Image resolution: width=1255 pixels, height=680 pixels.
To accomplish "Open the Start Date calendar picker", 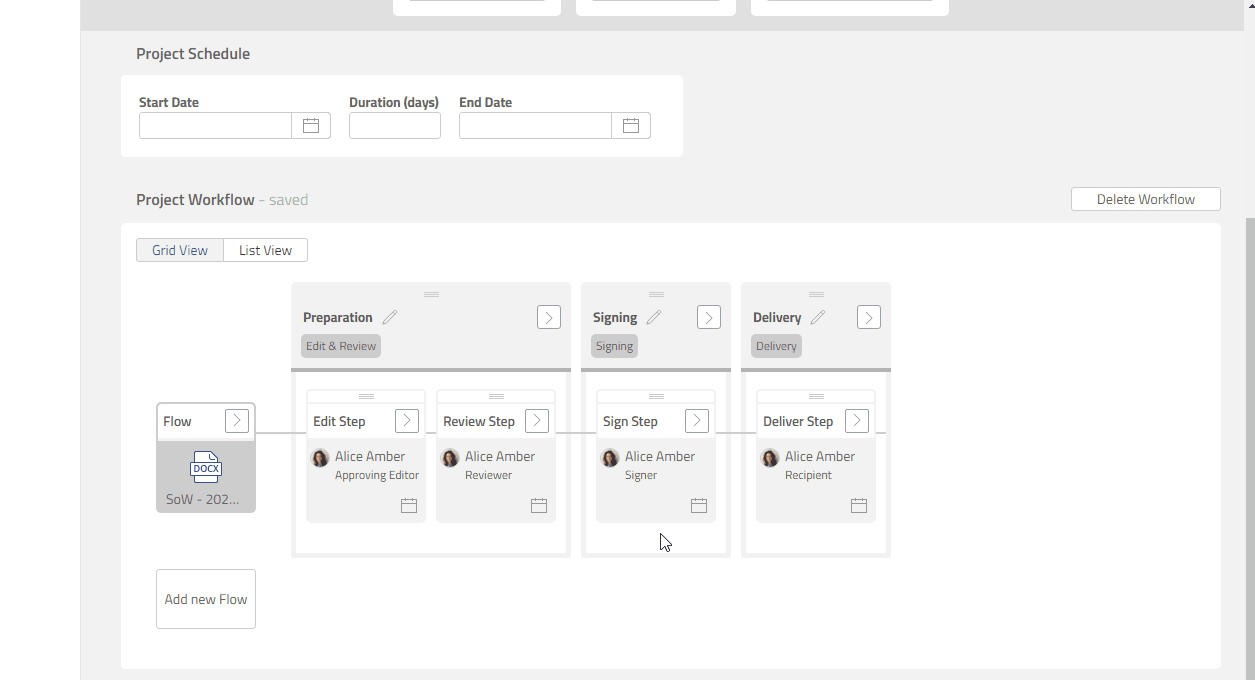I will click(x=311, y=126).
